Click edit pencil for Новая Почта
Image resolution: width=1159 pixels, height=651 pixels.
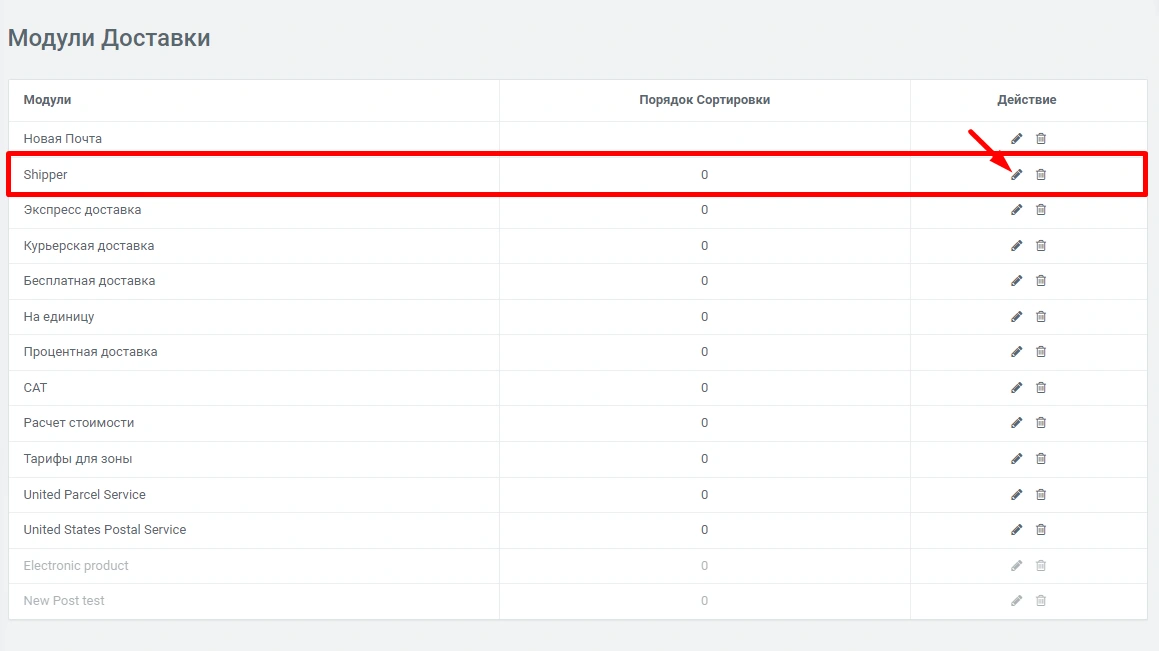pyautogui.click(x=1016, y=139)
